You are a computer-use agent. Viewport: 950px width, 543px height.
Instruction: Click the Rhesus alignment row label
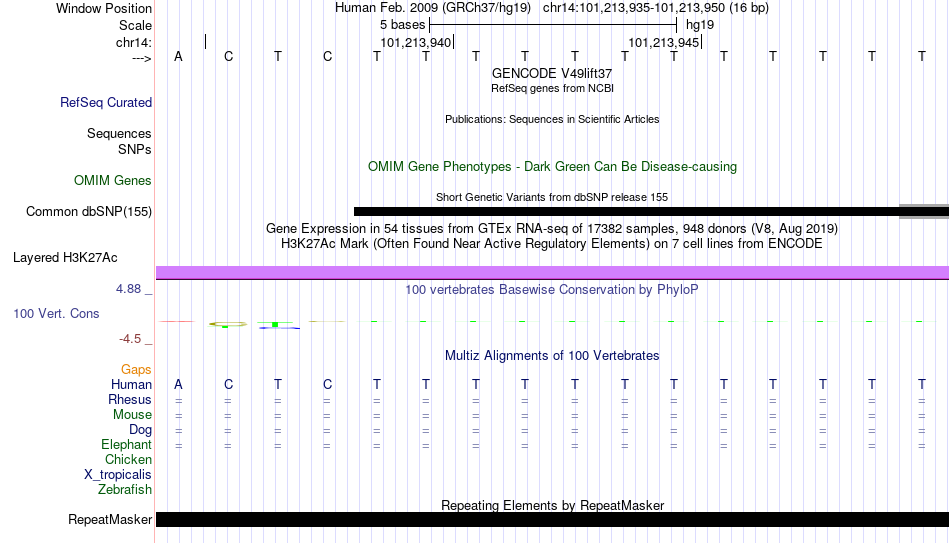pos(130,400)
